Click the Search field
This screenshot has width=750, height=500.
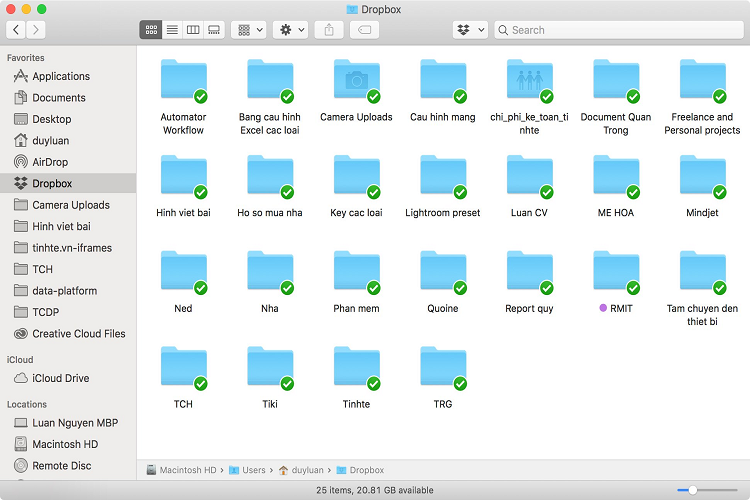[619, 30]
